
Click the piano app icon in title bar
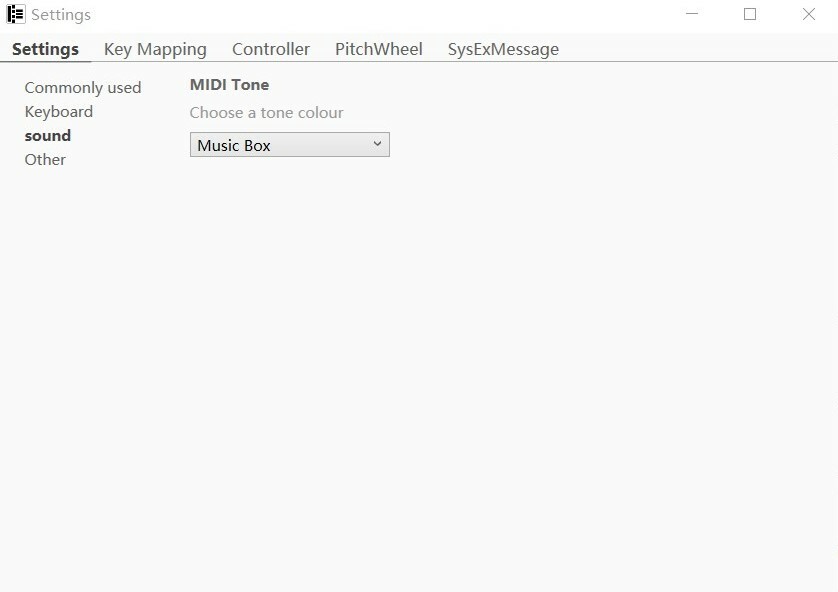click(15, 14)
